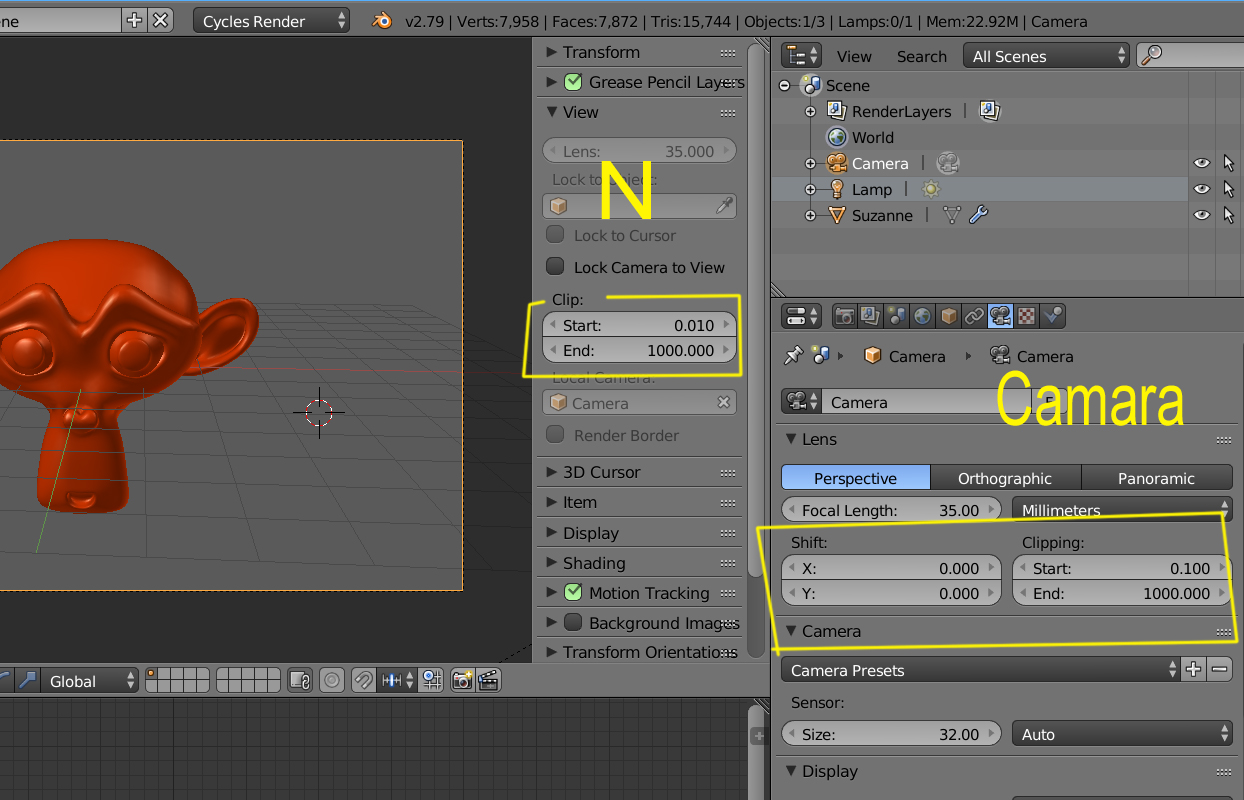Add a camera preset with plus button
The height and width of the screenshot is (800, 1244).
(x=1194, y=670)
